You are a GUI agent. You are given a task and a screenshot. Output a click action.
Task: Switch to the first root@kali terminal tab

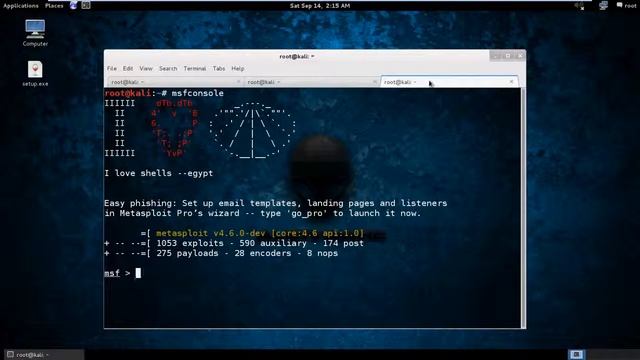click(176, 82)
